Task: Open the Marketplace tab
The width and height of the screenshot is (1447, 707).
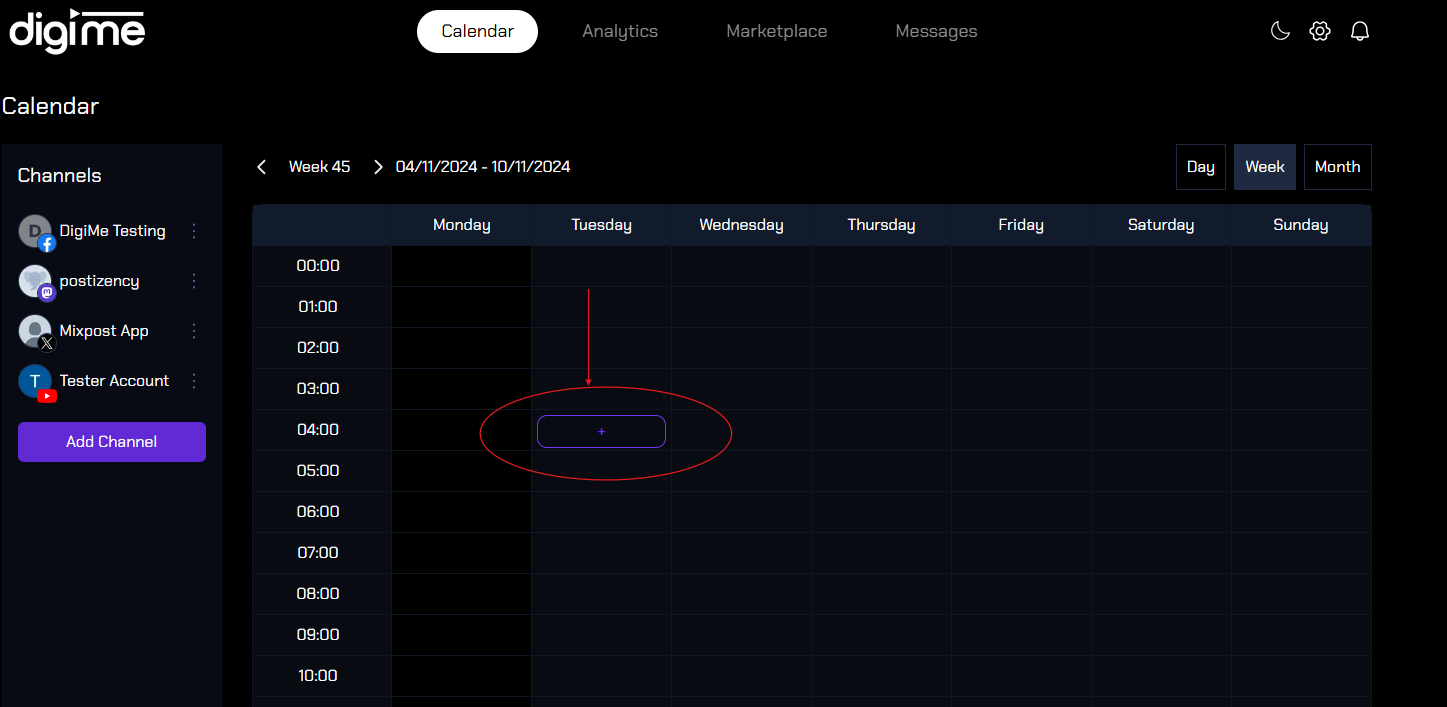Action: tap(776, 31)
